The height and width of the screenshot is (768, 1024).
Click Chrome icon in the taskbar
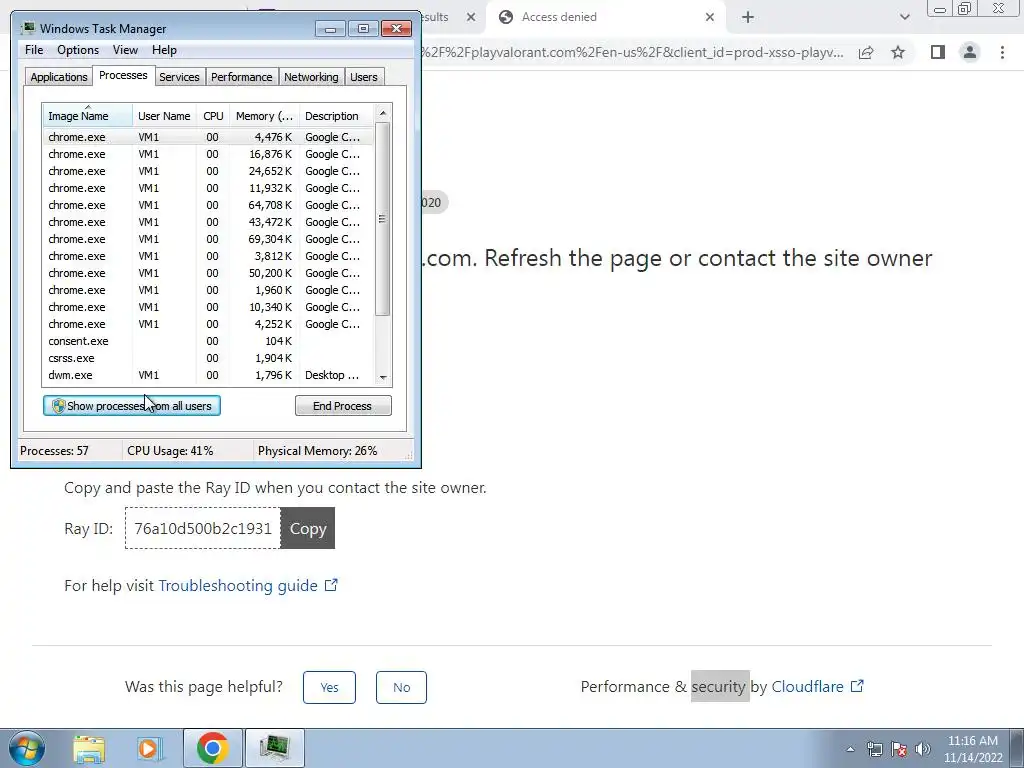pos(212,748)
